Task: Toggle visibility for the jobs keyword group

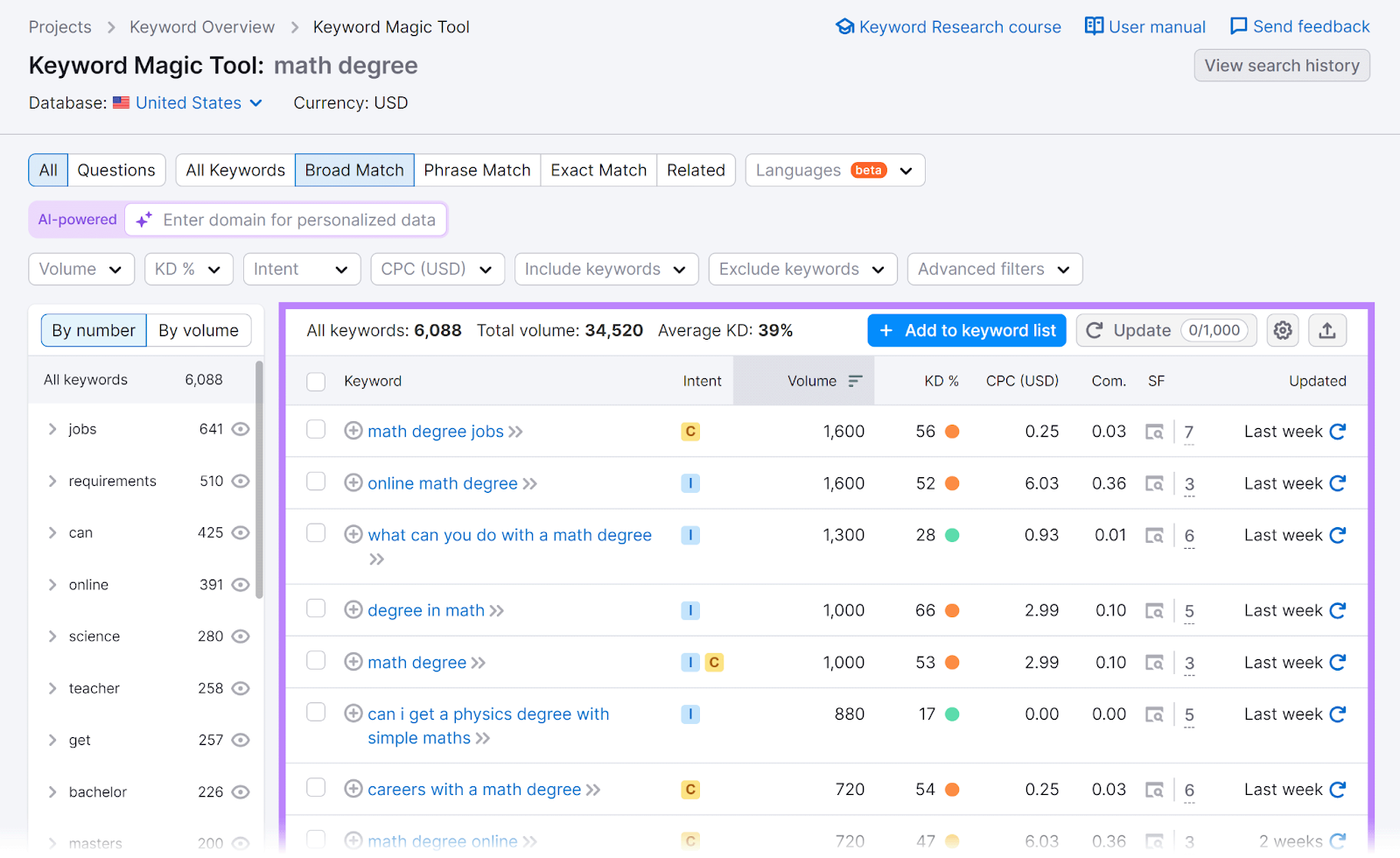Action: 241,429
